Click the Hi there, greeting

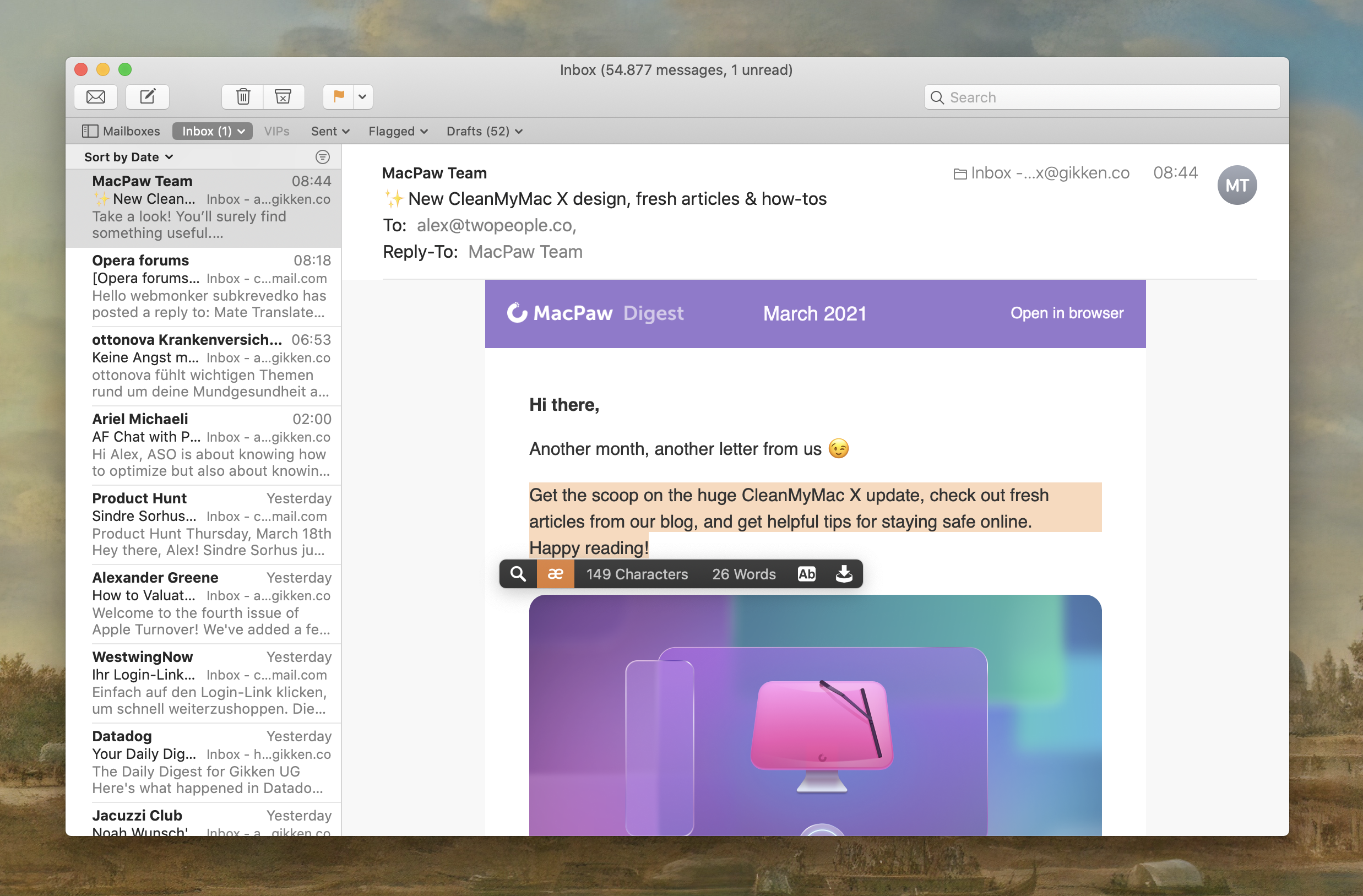pos(564,405)
